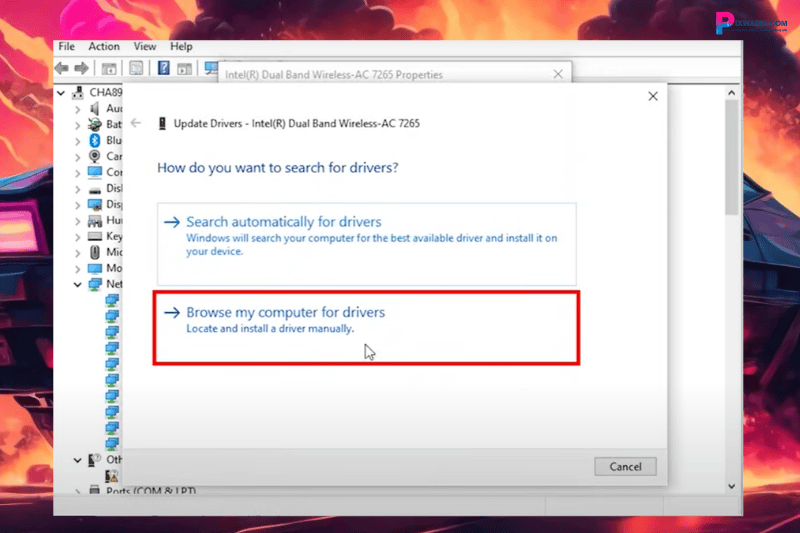
Task: Expand the Keyboards category node
Action: (79, 237)
